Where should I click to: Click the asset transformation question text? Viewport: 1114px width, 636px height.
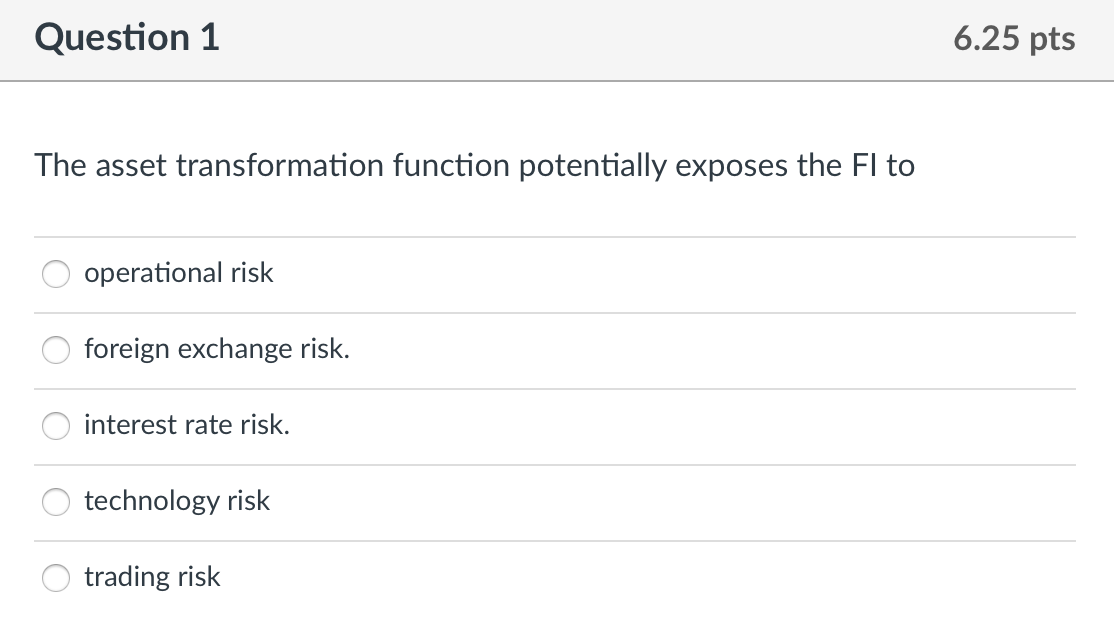(x=475, y=166)
